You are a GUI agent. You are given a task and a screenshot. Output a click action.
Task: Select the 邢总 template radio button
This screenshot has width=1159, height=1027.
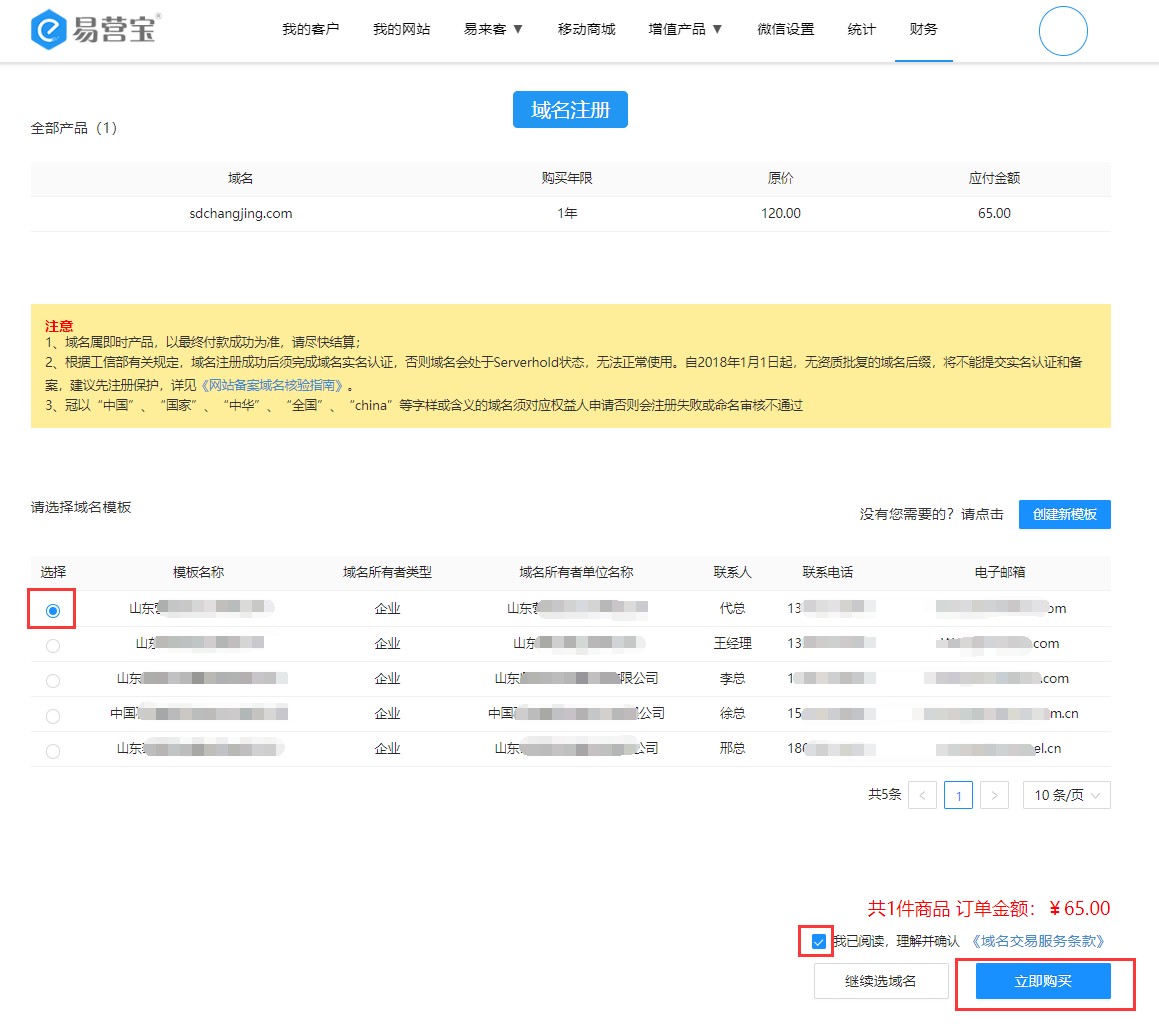coord(53,750)
